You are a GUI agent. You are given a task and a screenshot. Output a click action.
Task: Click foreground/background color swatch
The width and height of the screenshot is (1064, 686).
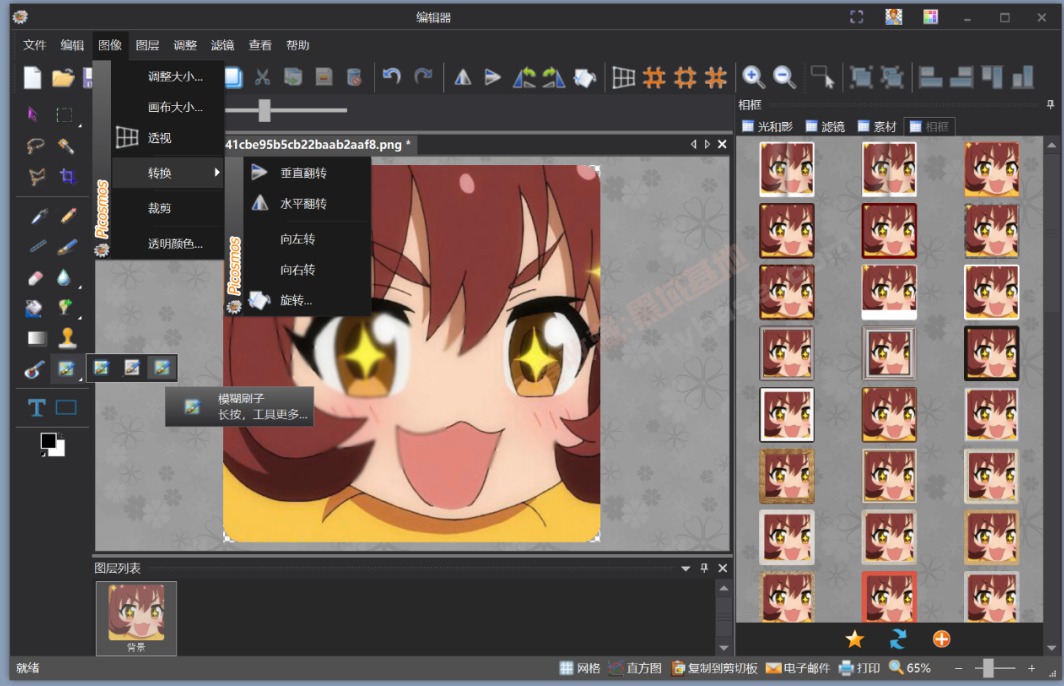(x=52, y=444)
